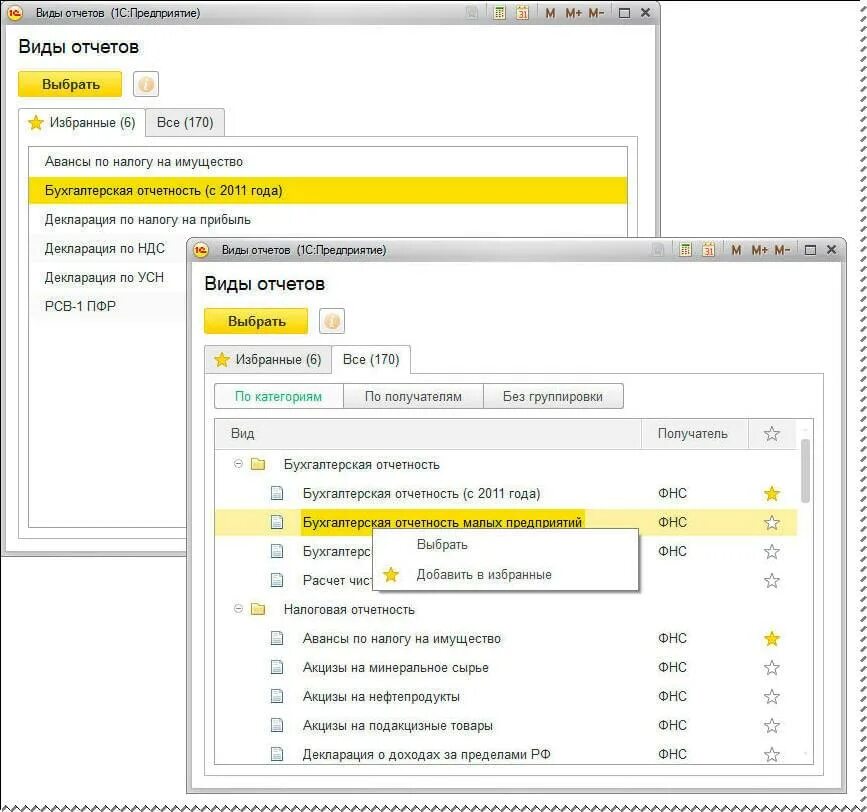Close the front Виды отчетов window
Viewport: 867px width, 812px height.
(x=831, y=250)
